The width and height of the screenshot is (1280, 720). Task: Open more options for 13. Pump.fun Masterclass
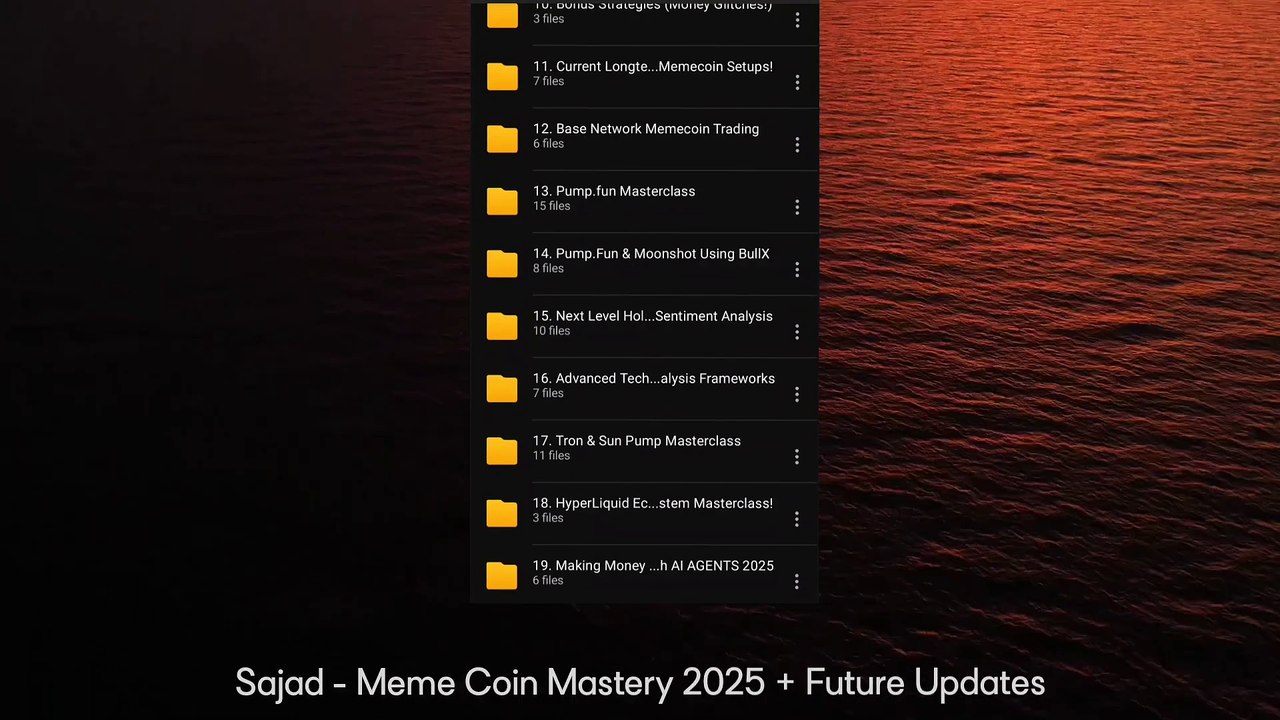point(797,207)
